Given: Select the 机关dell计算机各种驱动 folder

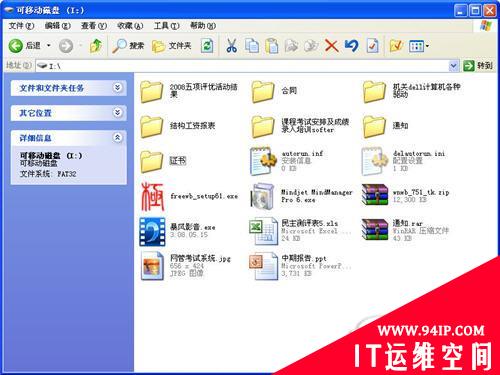Looking at the screenshot, I should click(x=412, y=91).
